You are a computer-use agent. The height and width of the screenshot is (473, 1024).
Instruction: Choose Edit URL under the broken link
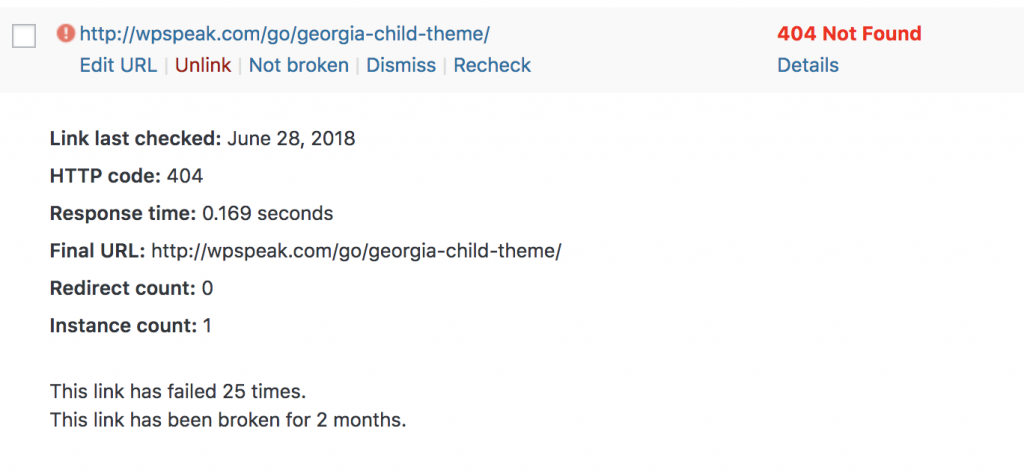point(118,65)
